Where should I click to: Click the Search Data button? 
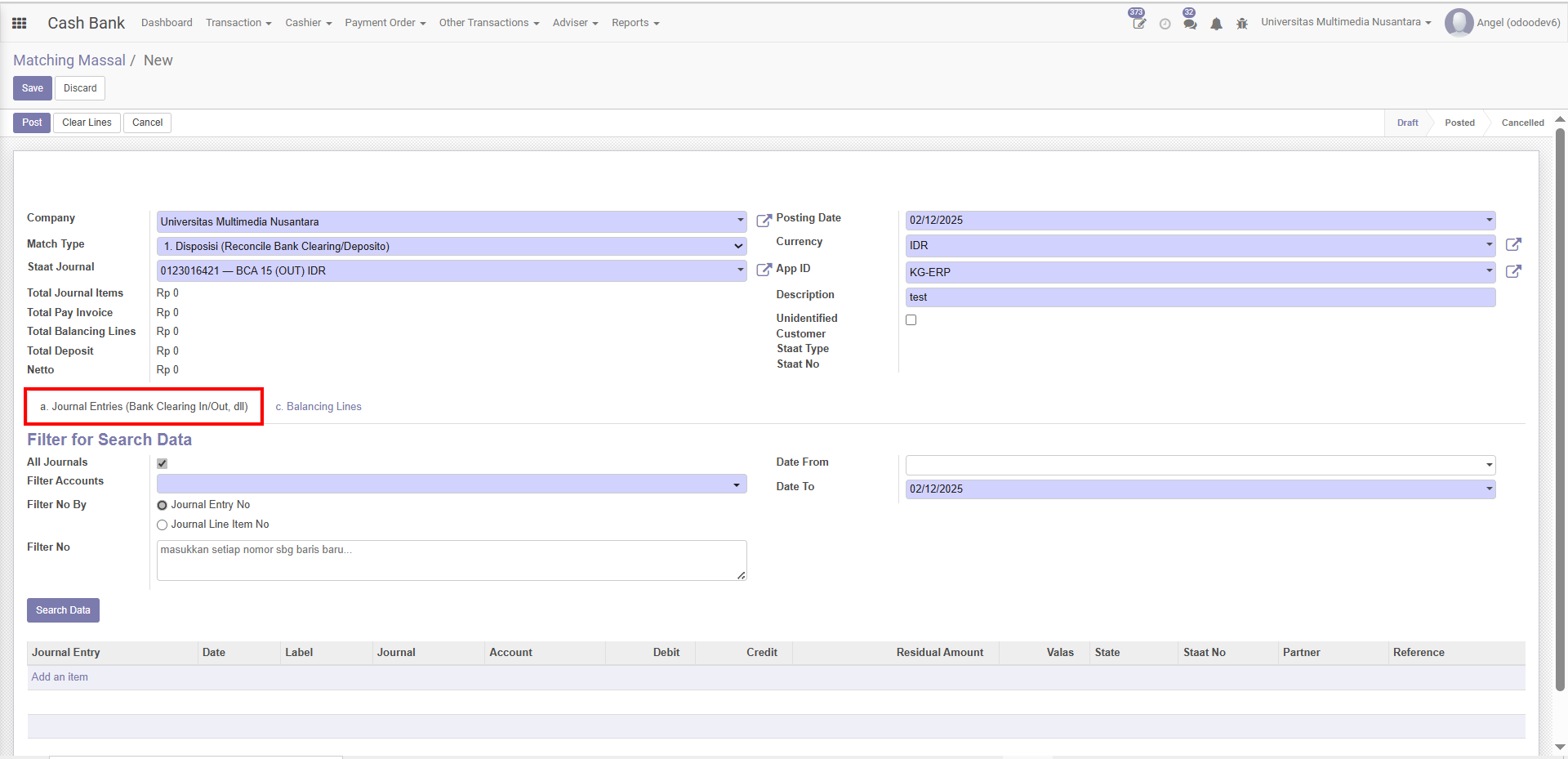coord(63,610)
